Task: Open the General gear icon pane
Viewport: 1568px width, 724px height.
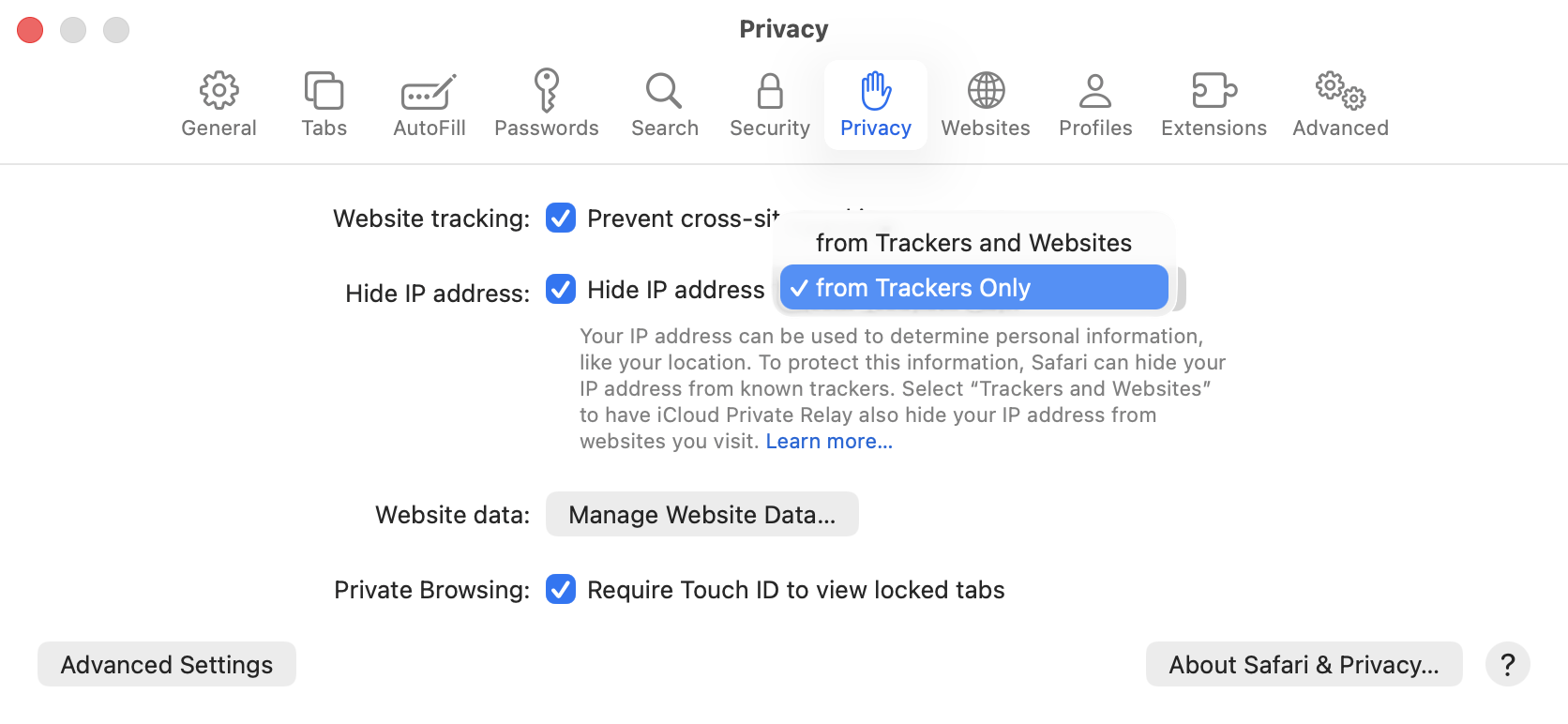Action: pos(219,91)
